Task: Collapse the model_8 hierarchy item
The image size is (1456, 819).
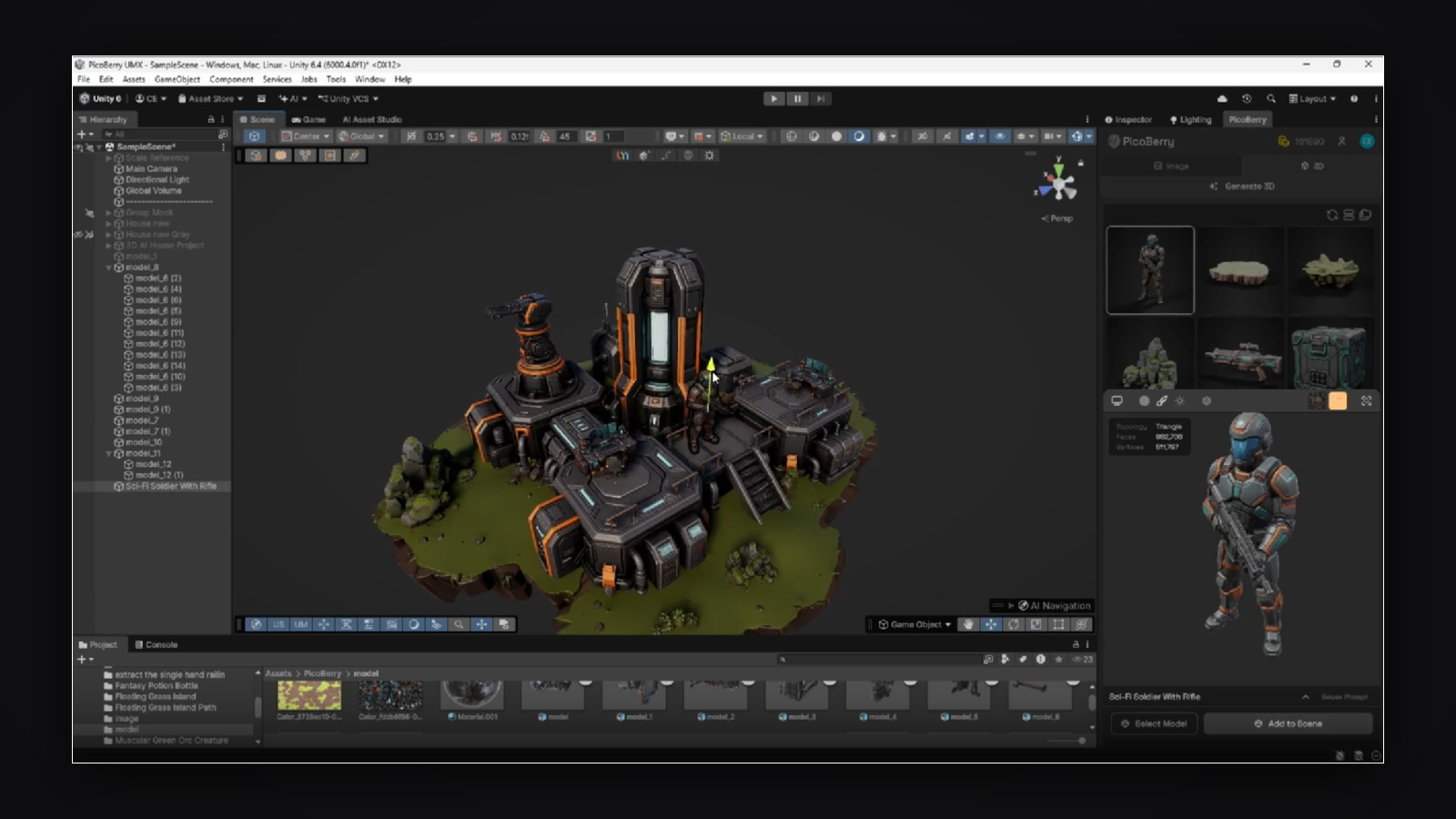Action: 109,268
